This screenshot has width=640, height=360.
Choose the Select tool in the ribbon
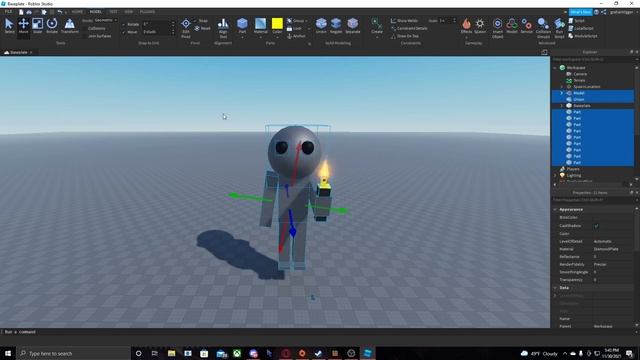(x=9, y=26)
